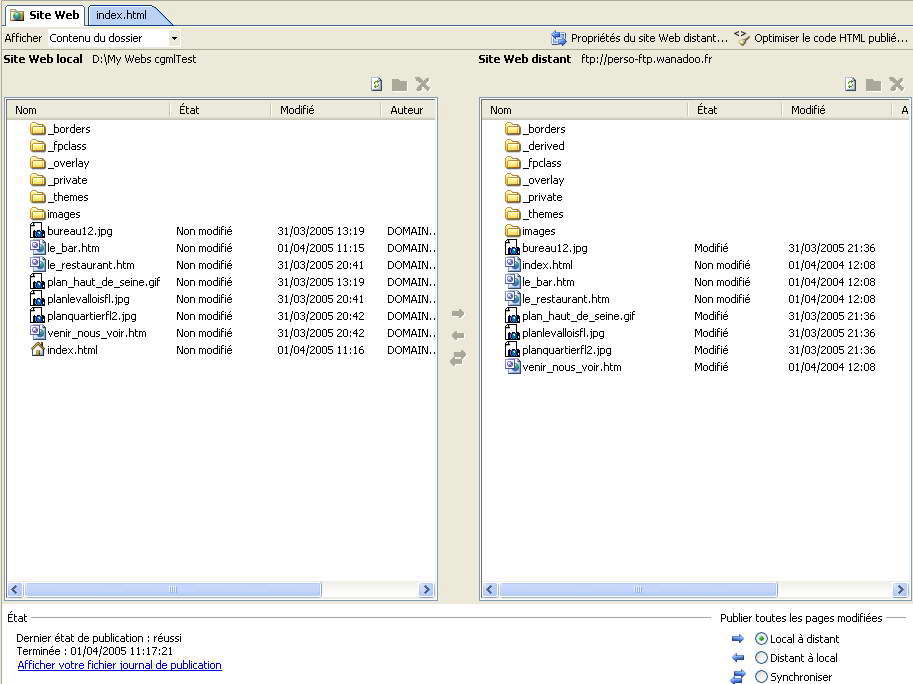913x684 pixels.
Task: Select the 'Synchroniser' radio option
Action: point(762,677)
